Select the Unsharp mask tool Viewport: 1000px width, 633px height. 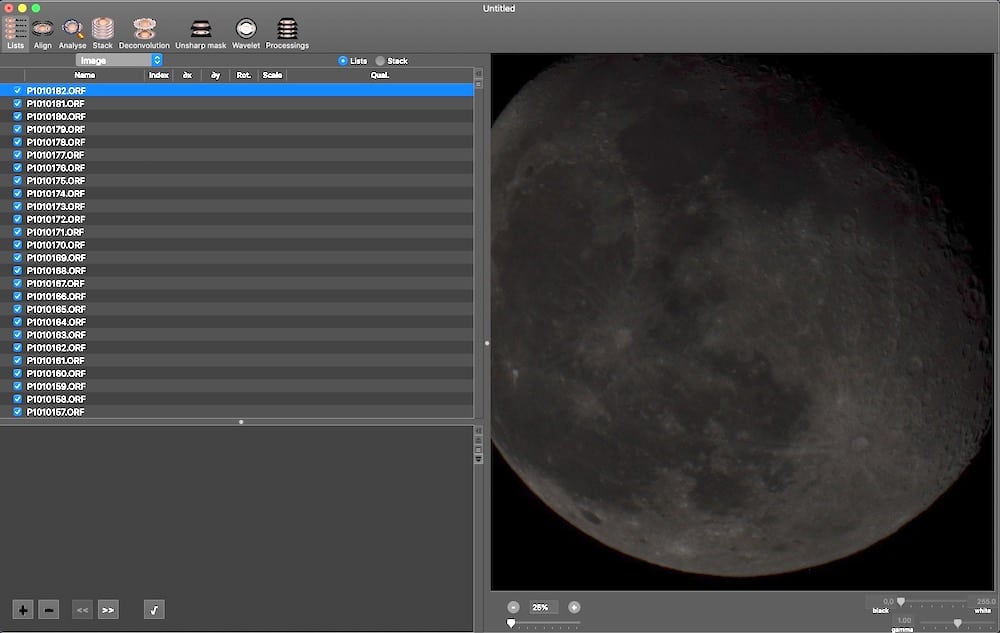coord(200,34)
